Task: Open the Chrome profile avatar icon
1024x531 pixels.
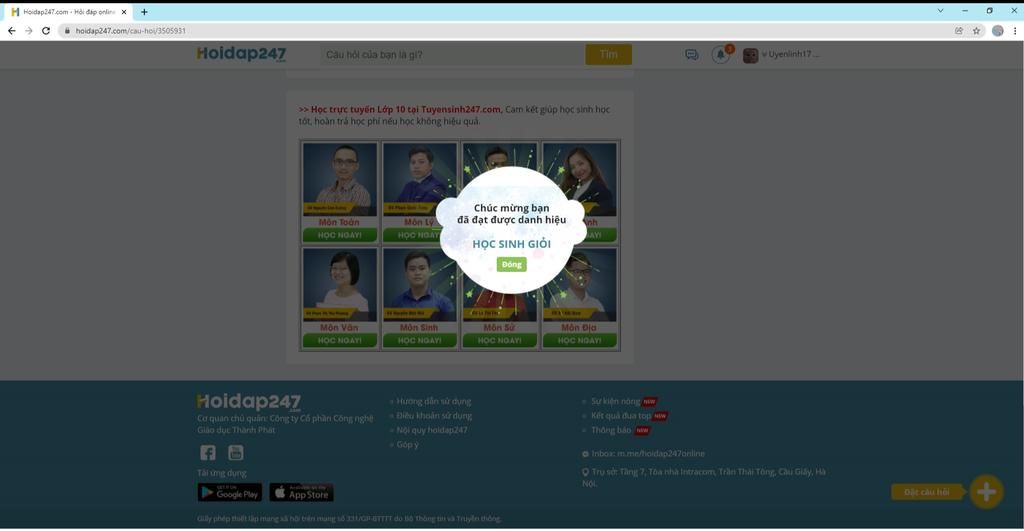Action: 997,31
